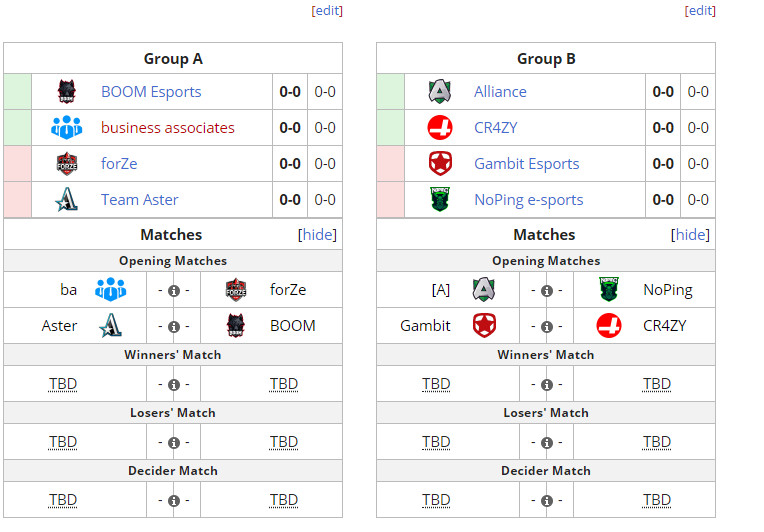Open match info for Gambit vs CR4ZY
Screen dimensions: 764x532
coord(547,327)
